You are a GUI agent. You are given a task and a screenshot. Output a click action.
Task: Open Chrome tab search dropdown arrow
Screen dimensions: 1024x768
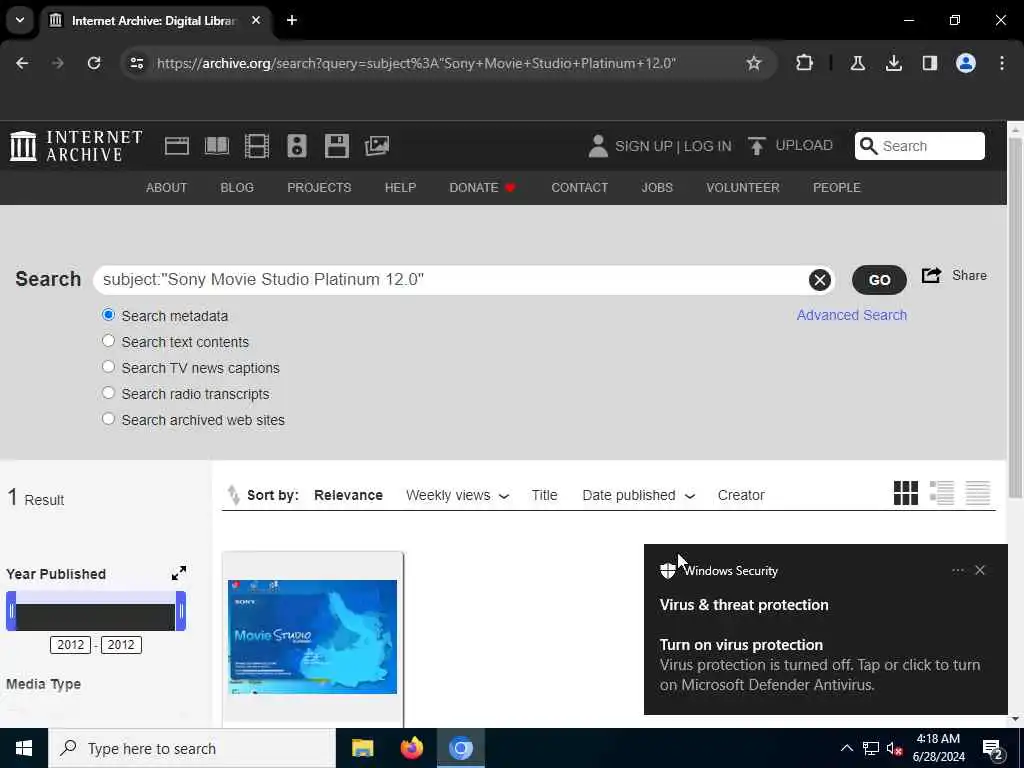point(20,20)
